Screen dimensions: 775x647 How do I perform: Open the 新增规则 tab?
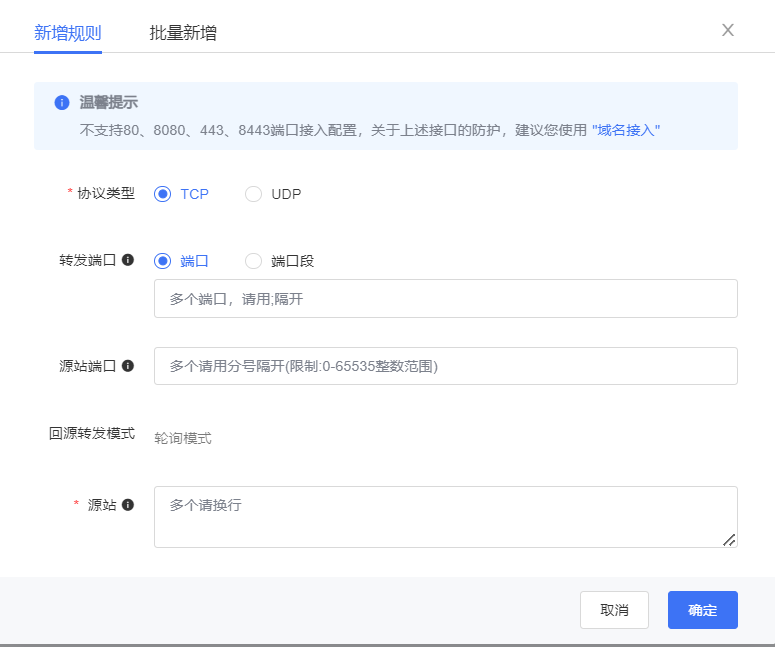(x=68, y=33)
